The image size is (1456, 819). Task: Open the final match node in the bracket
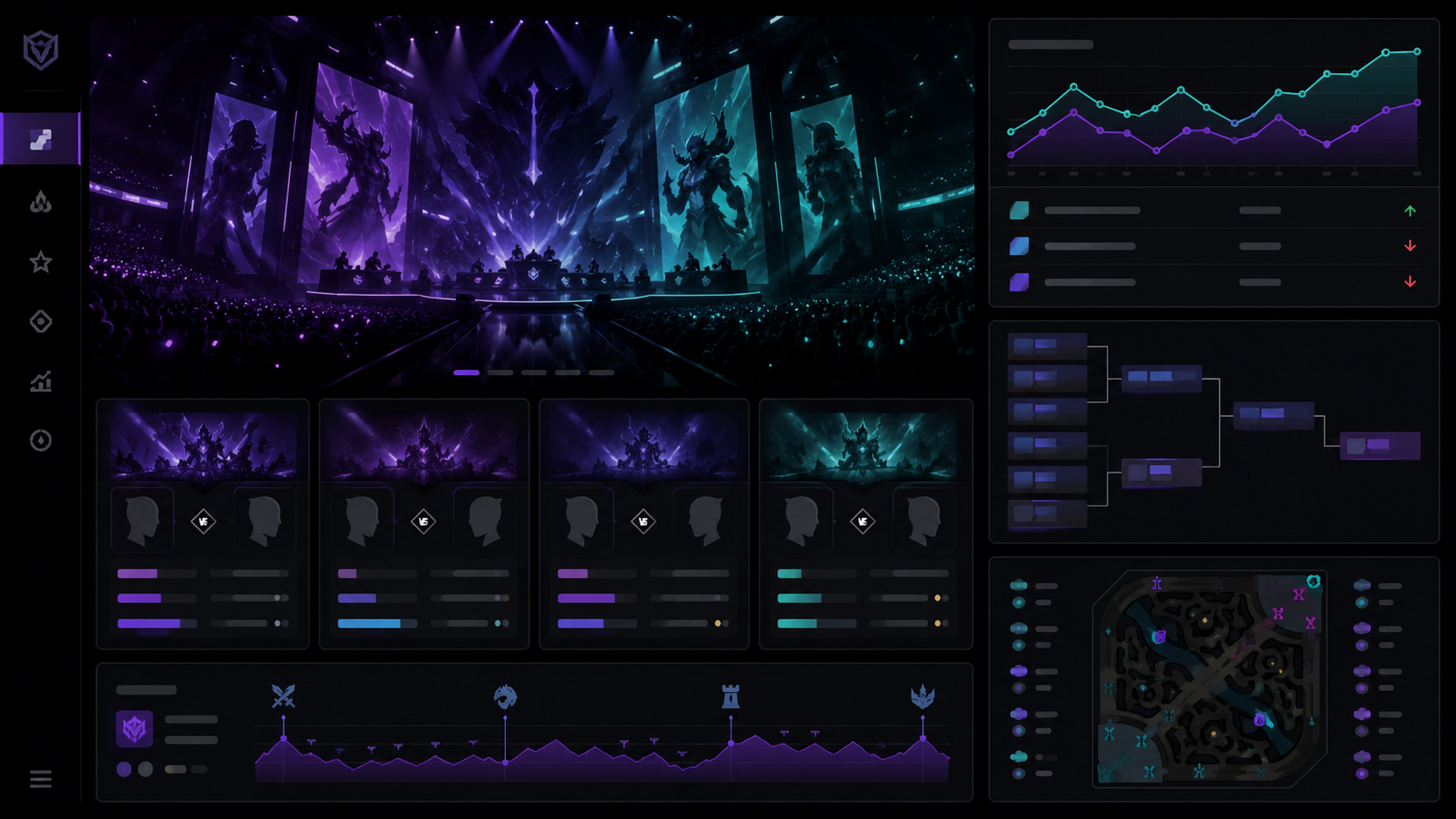1380,446
